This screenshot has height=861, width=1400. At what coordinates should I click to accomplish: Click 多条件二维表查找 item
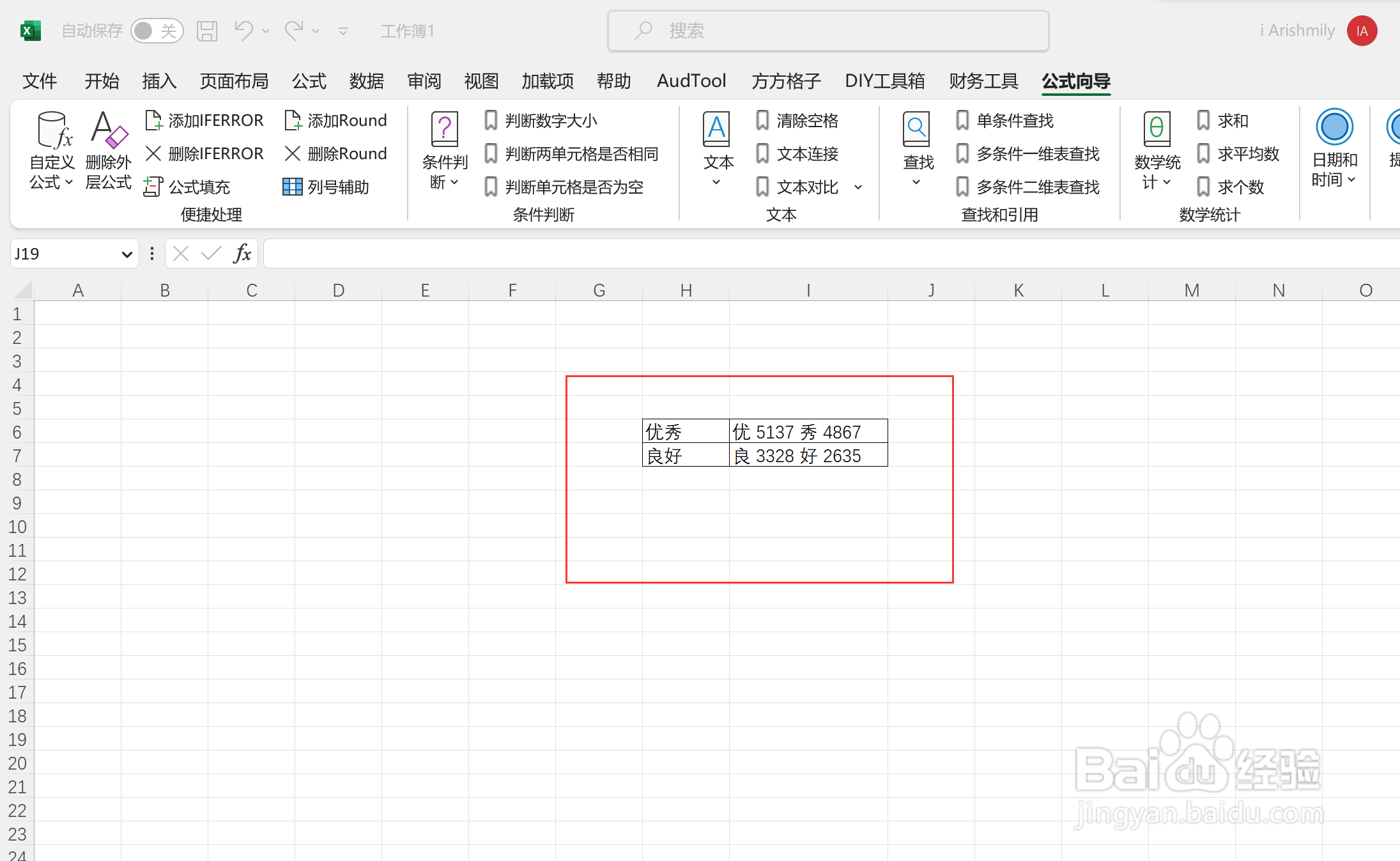[x=1027, y=187]
